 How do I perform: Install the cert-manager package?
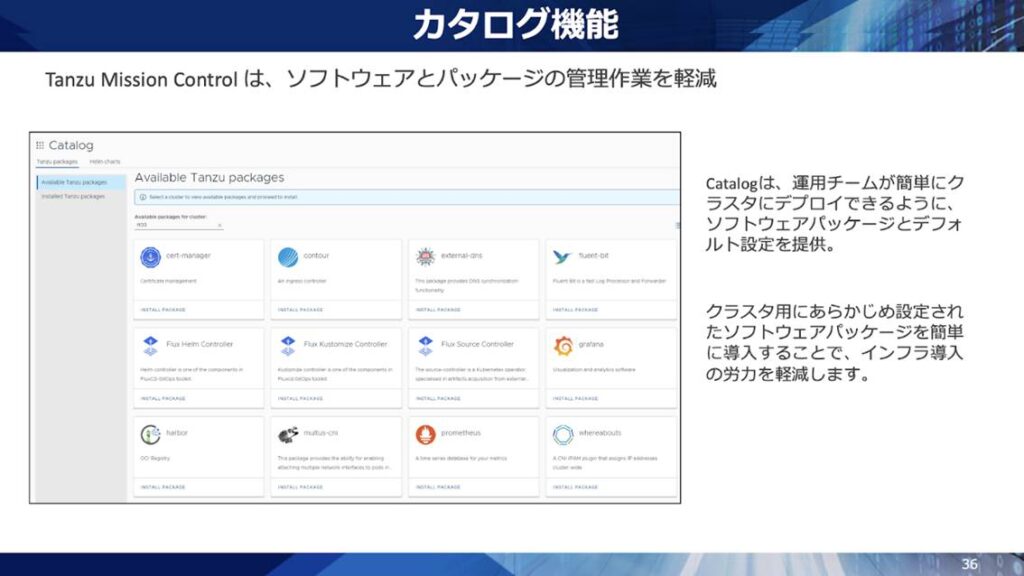pos(163,310)
